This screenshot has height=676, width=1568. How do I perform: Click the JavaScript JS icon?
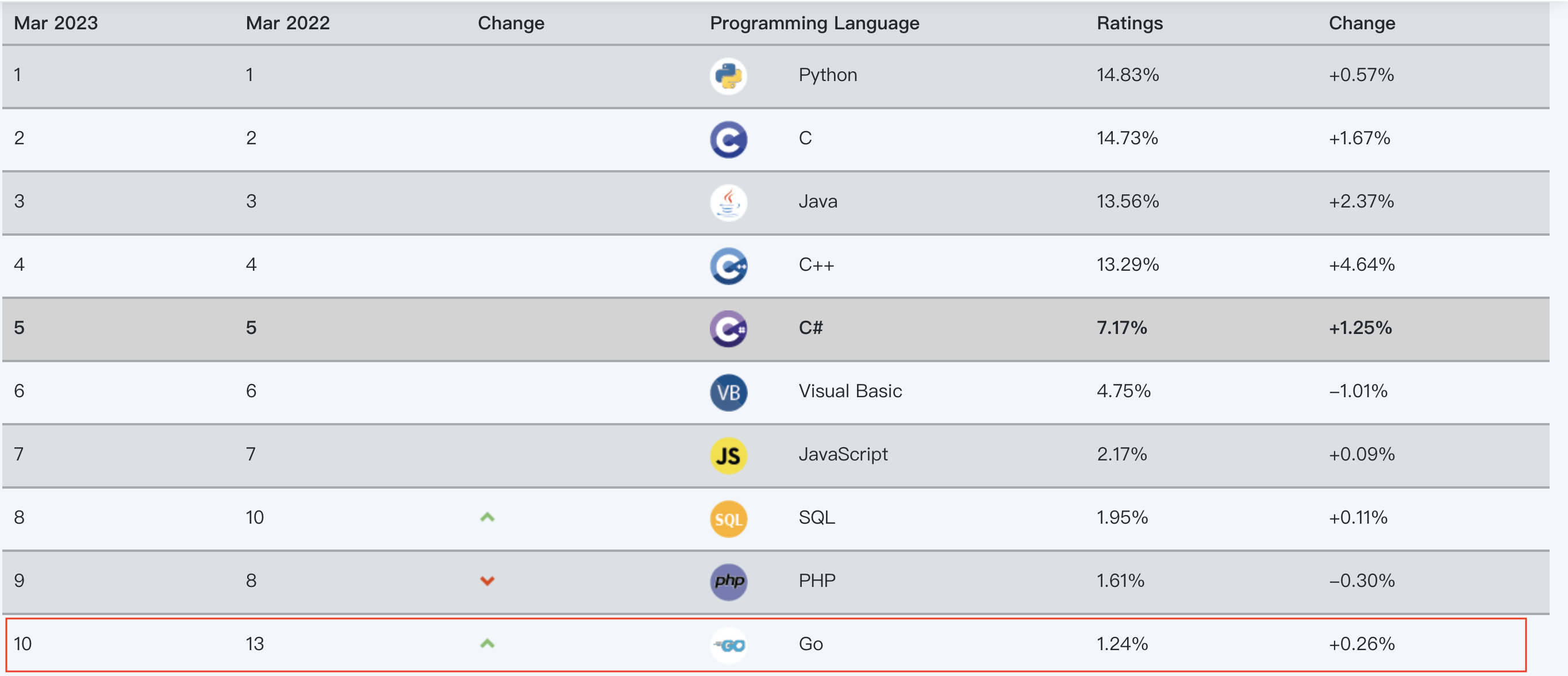click(x=728, y=455)
